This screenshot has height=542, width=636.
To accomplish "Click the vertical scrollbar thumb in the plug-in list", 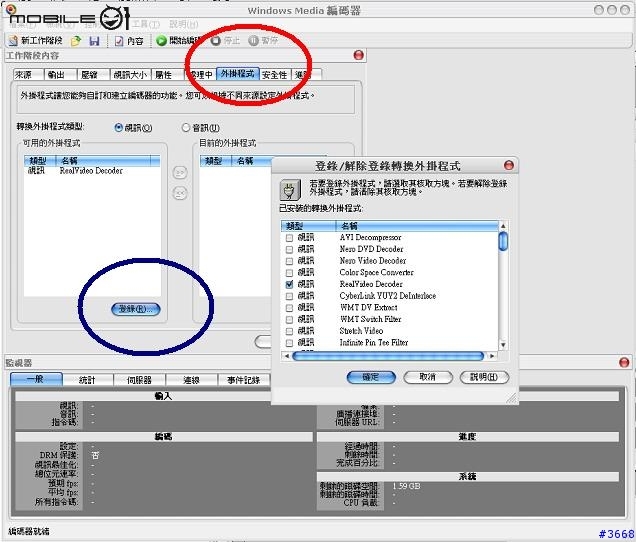I will [x=503, y=241].
